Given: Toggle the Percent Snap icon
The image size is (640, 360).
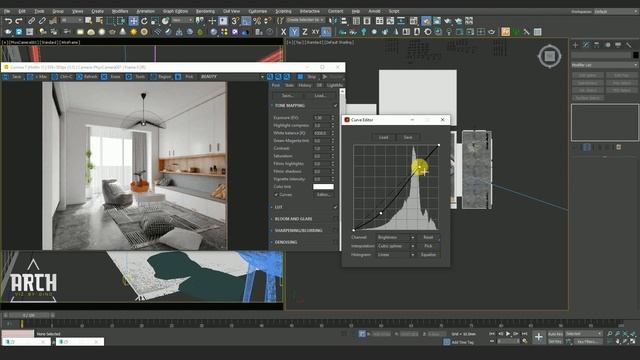Looking at the screenshot, I should coord(257,20).
